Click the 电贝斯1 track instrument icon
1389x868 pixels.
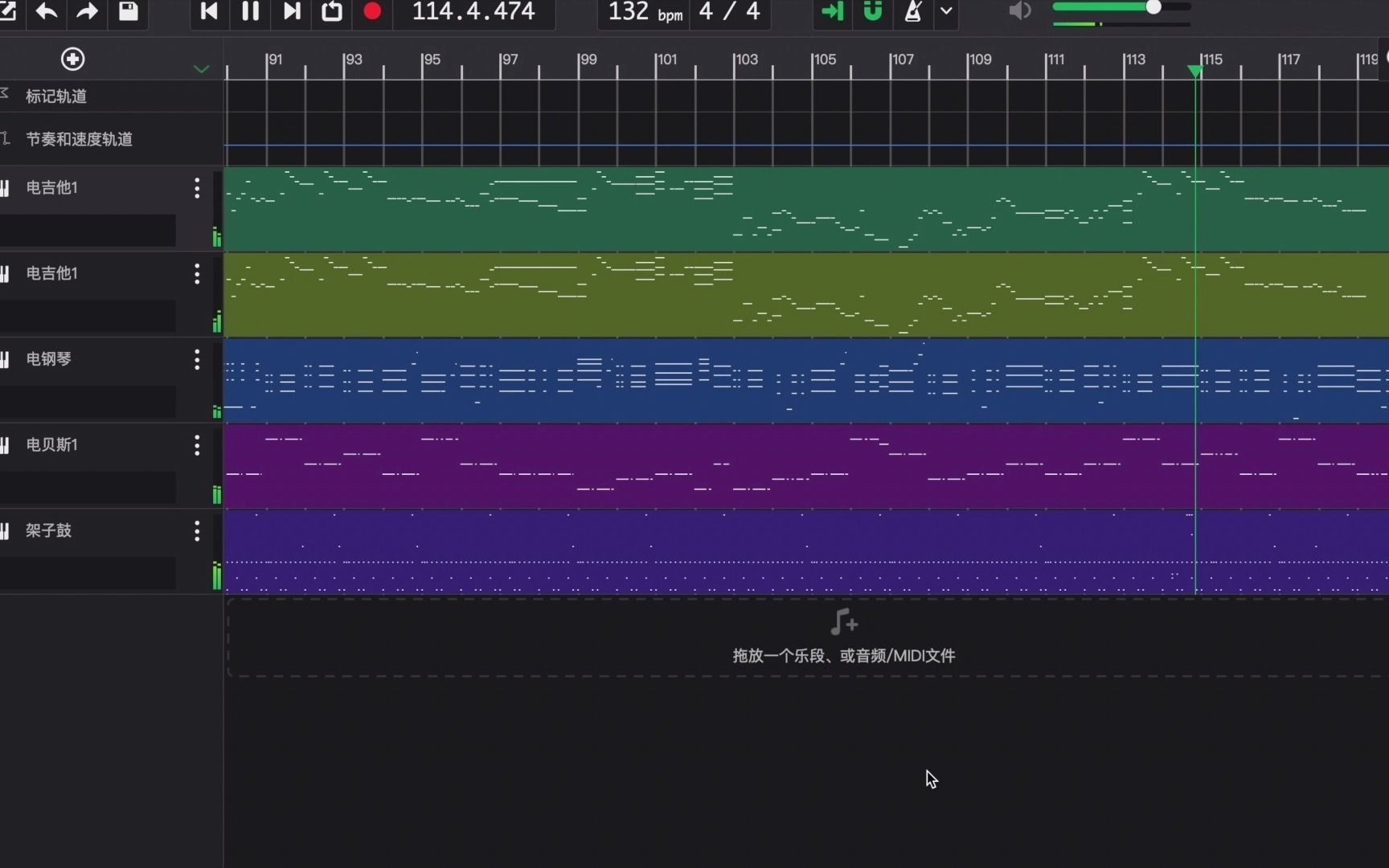pos(5,445)
